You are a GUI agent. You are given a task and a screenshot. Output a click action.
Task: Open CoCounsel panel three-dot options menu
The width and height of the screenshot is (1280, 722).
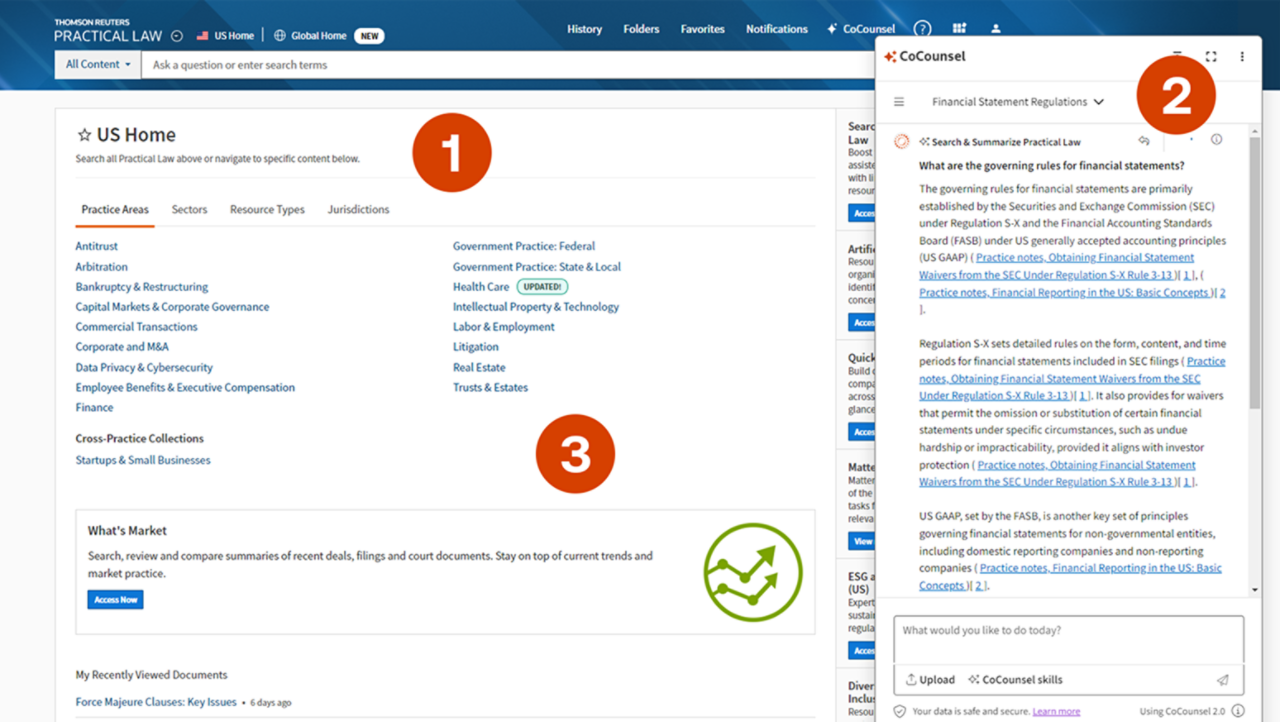coord(1242,57)
